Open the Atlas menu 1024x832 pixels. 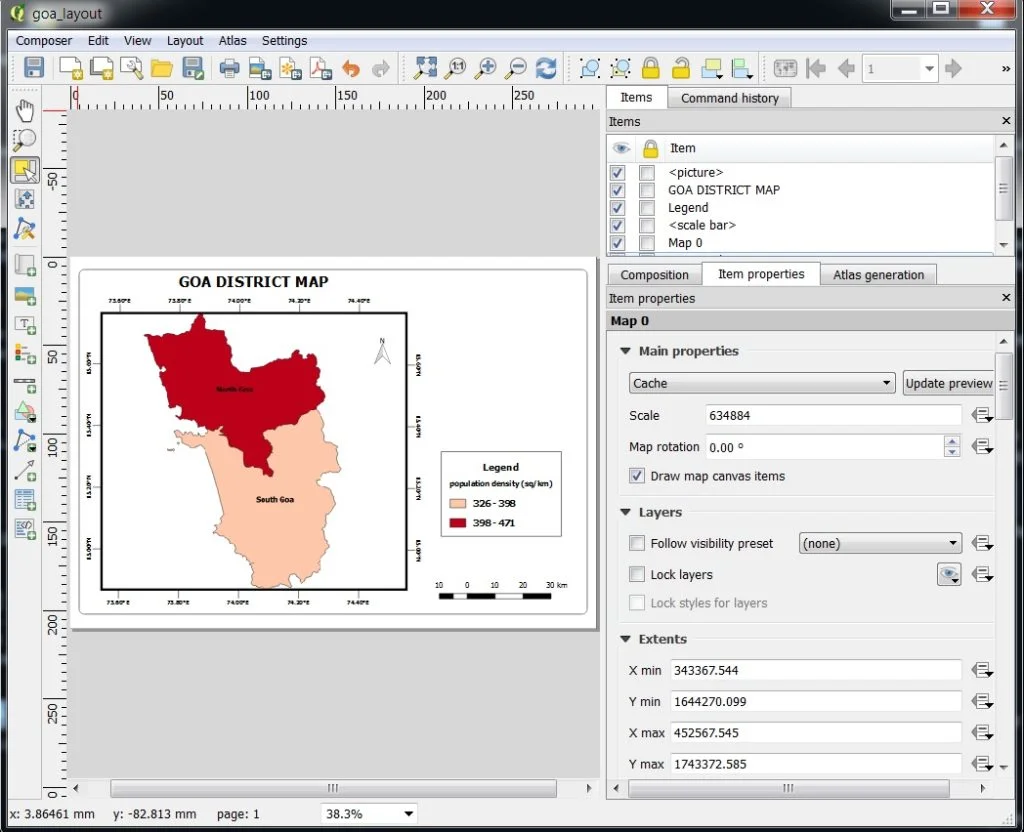[x=232, y=40]
